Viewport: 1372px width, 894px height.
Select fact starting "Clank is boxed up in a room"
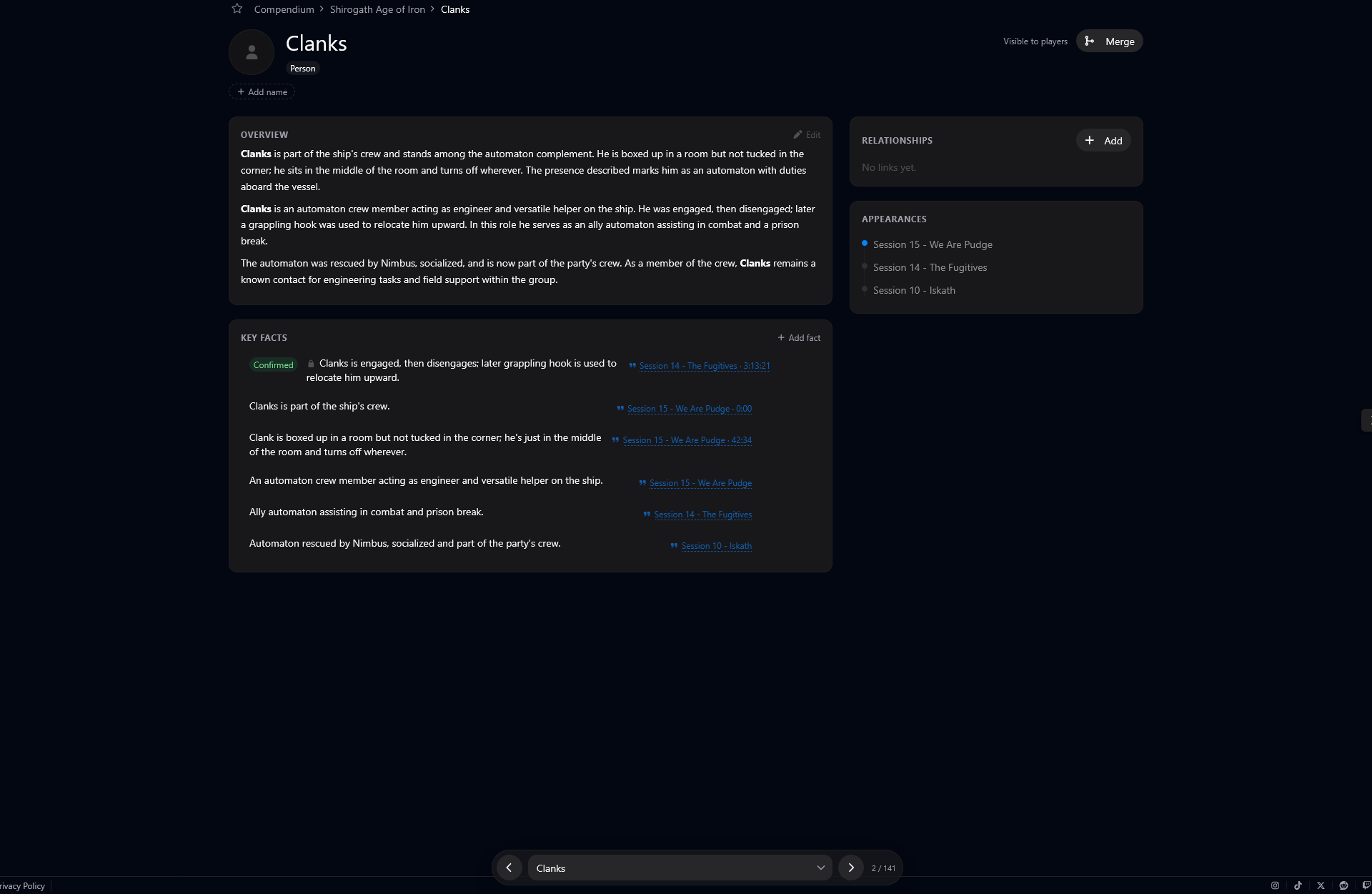tap(425, 444)
